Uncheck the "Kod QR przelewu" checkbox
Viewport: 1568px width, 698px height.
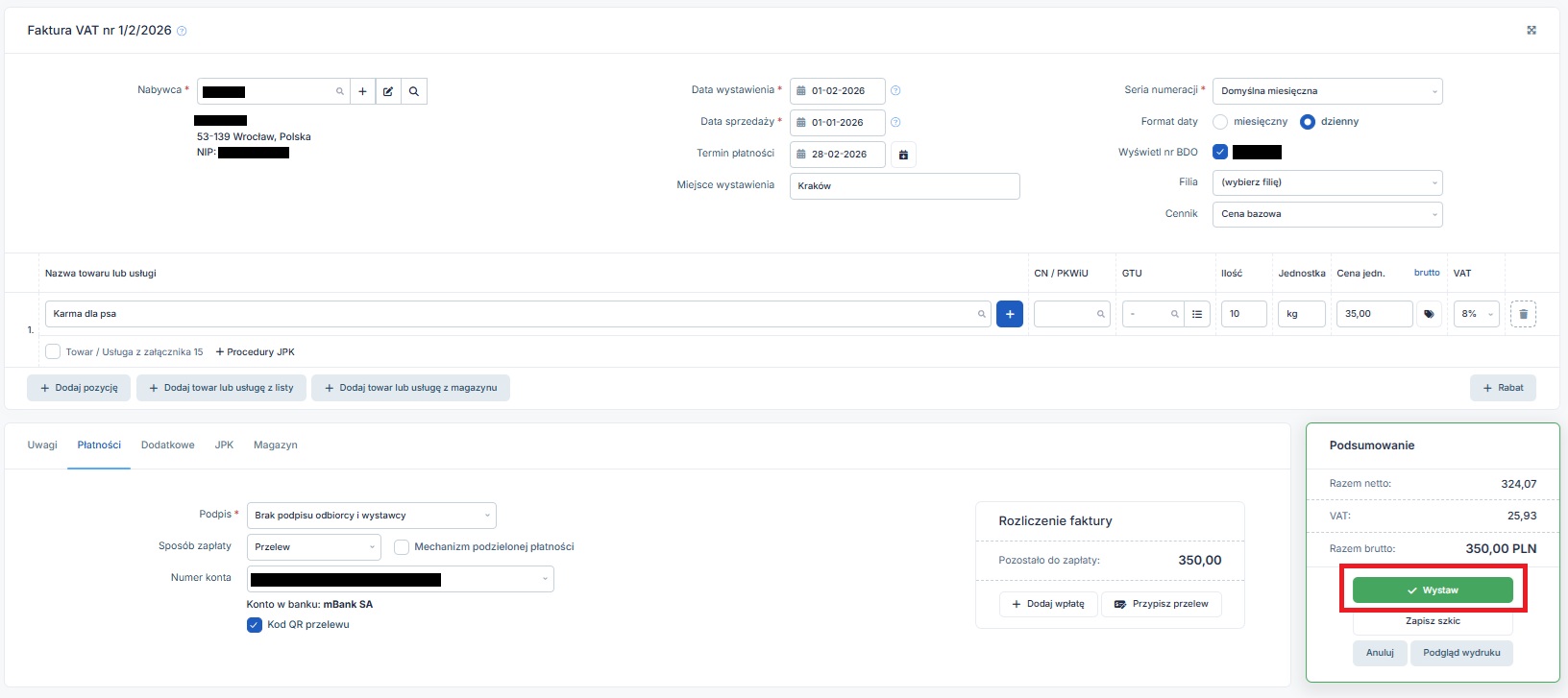click(255, 625)
